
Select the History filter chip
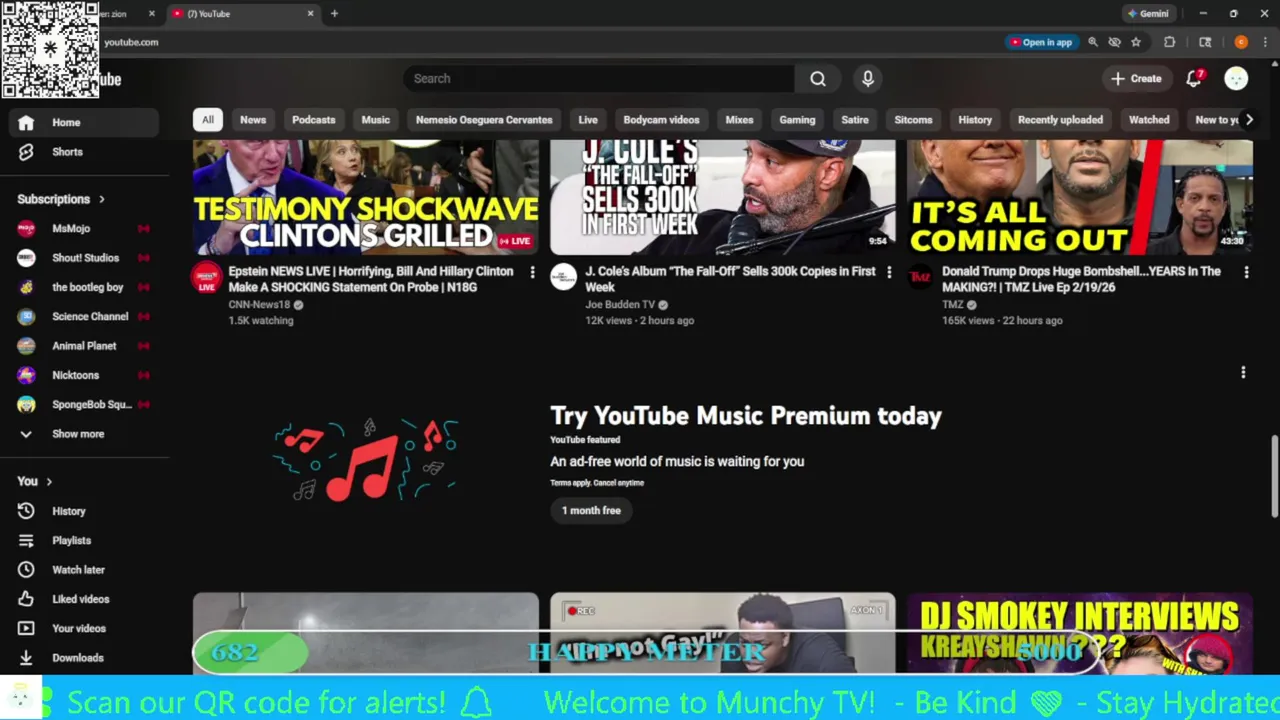[975, 120]
